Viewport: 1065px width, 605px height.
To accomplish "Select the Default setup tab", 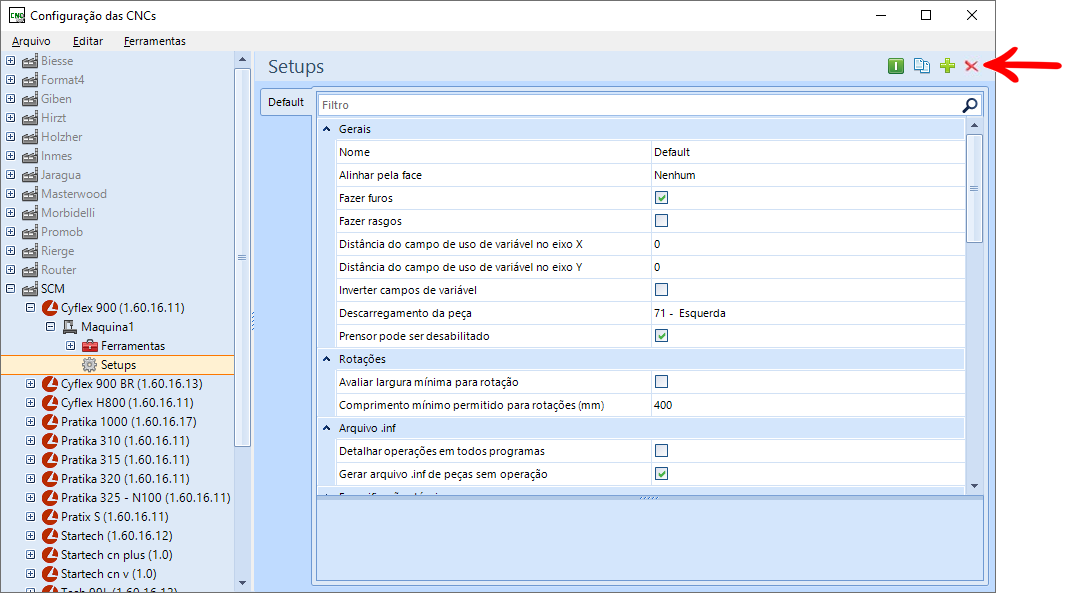I will click(x=286, y=103).
